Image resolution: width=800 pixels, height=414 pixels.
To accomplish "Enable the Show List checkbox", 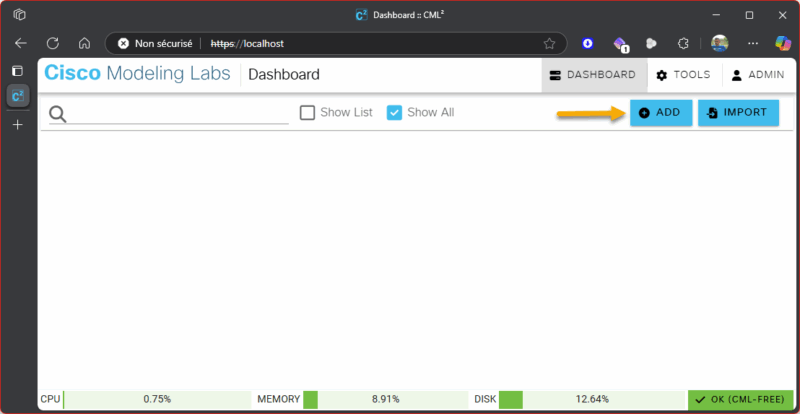I will click(307, 112).
